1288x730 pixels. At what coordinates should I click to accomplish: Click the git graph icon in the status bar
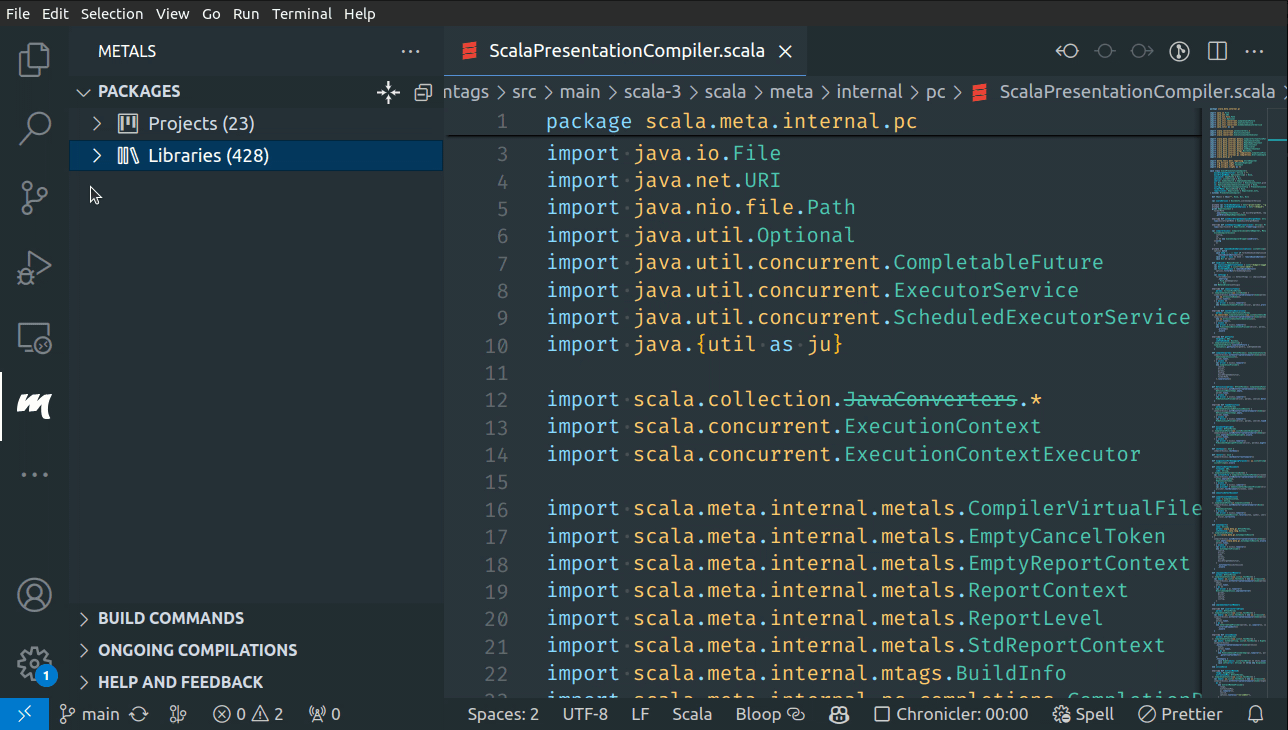point(178,714)
